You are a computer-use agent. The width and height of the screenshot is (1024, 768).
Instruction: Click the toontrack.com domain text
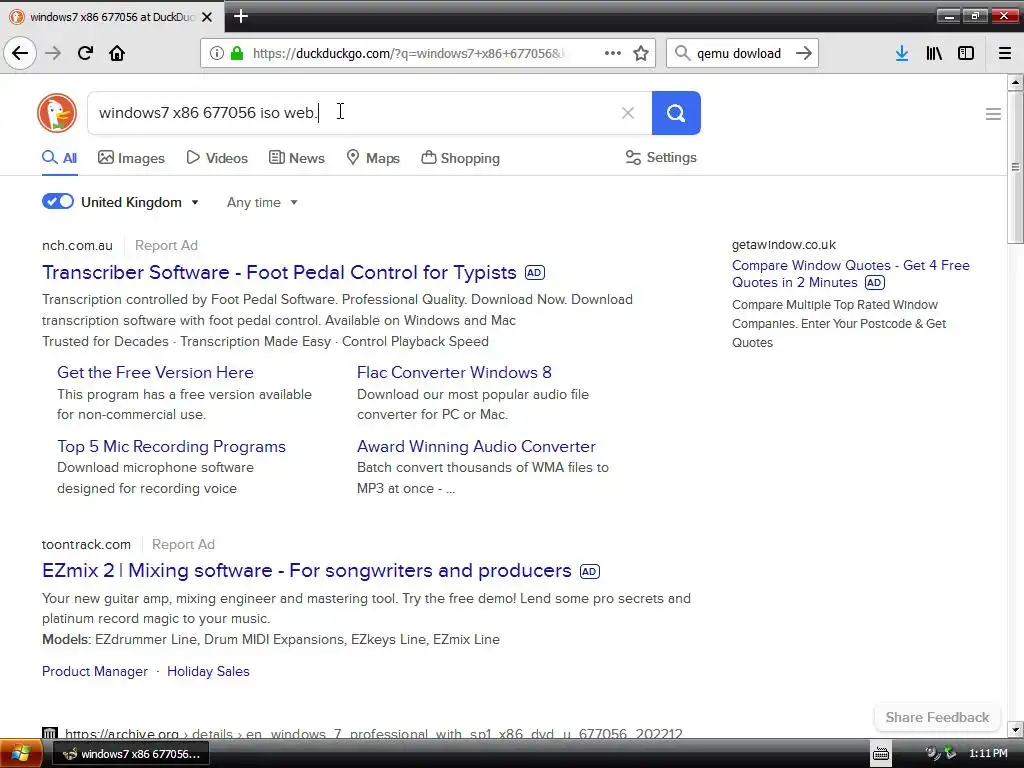point(86,545)
